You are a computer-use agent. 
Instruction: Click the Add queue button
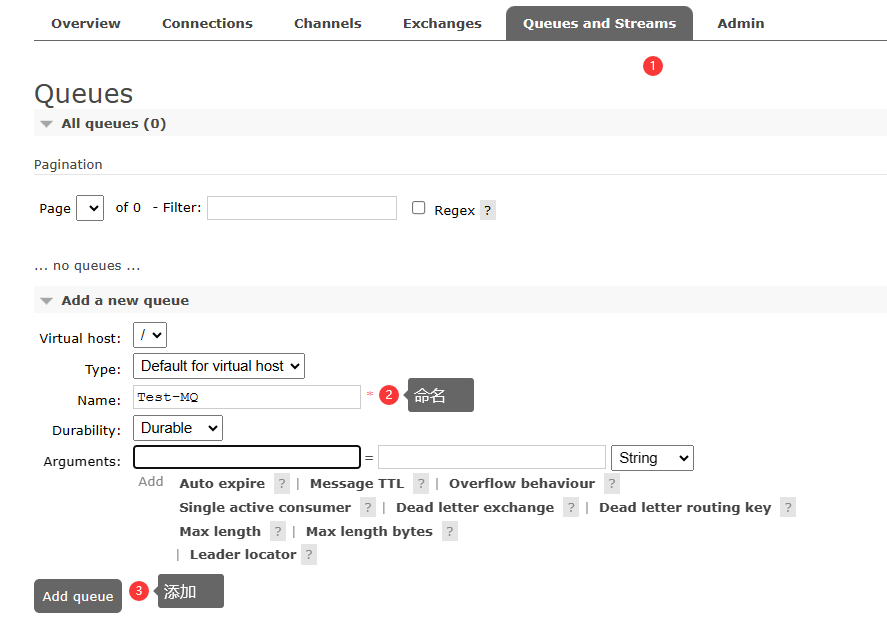[78, 596]
